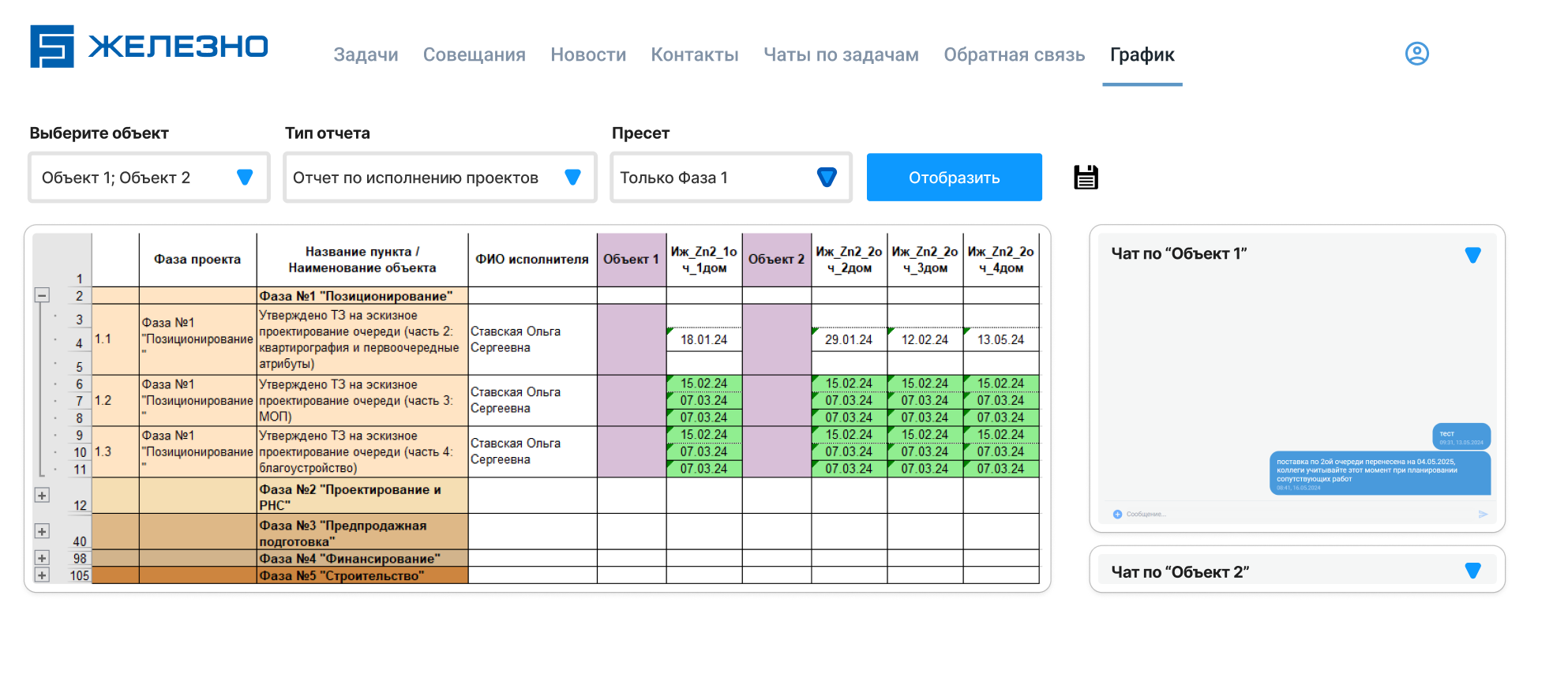
Task: Click the Железно logo icon
Action: tap(52, 47)
